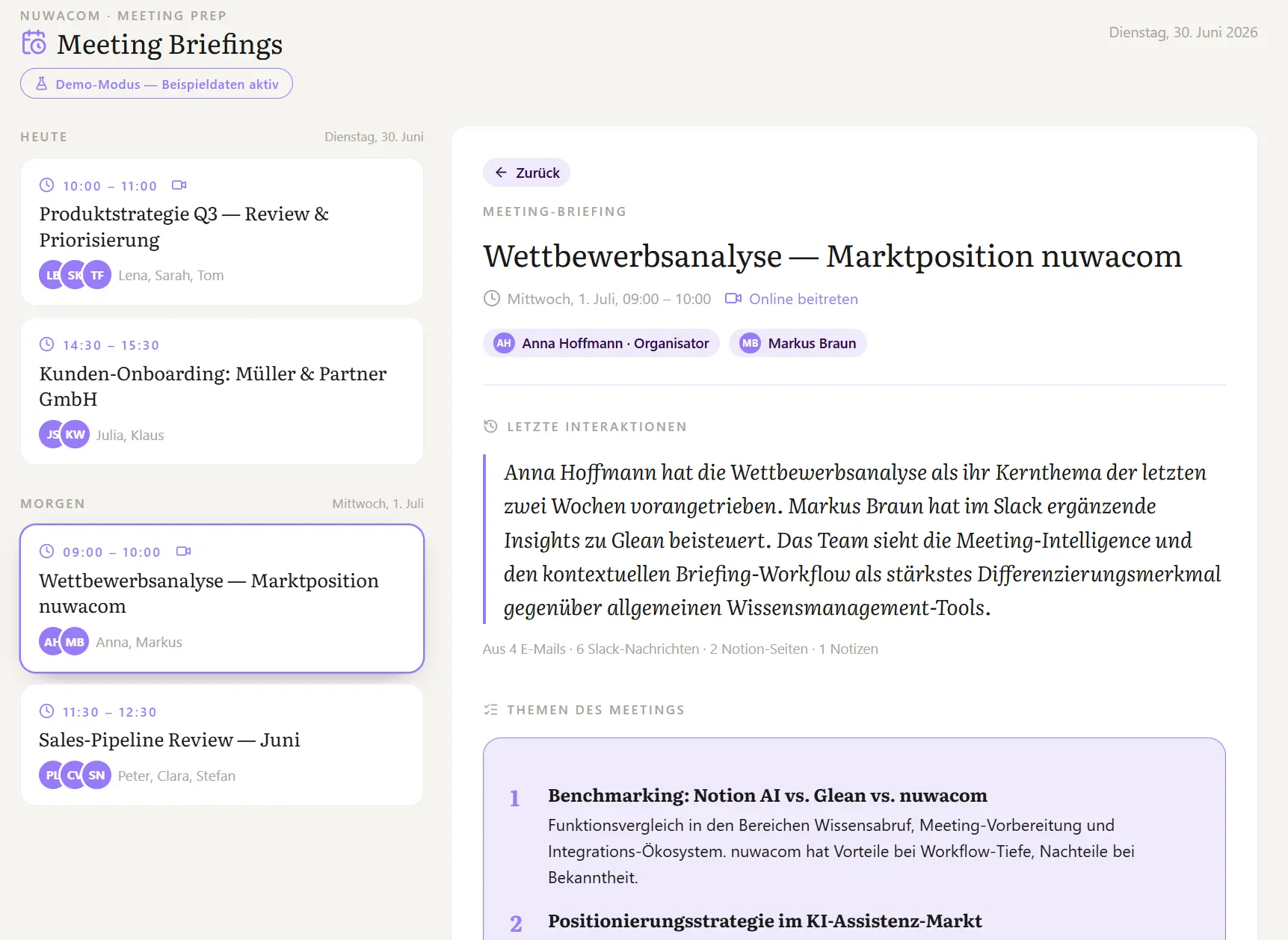
Task: Select the Markus Braun attendee chip
Action: tap(798, 343)
